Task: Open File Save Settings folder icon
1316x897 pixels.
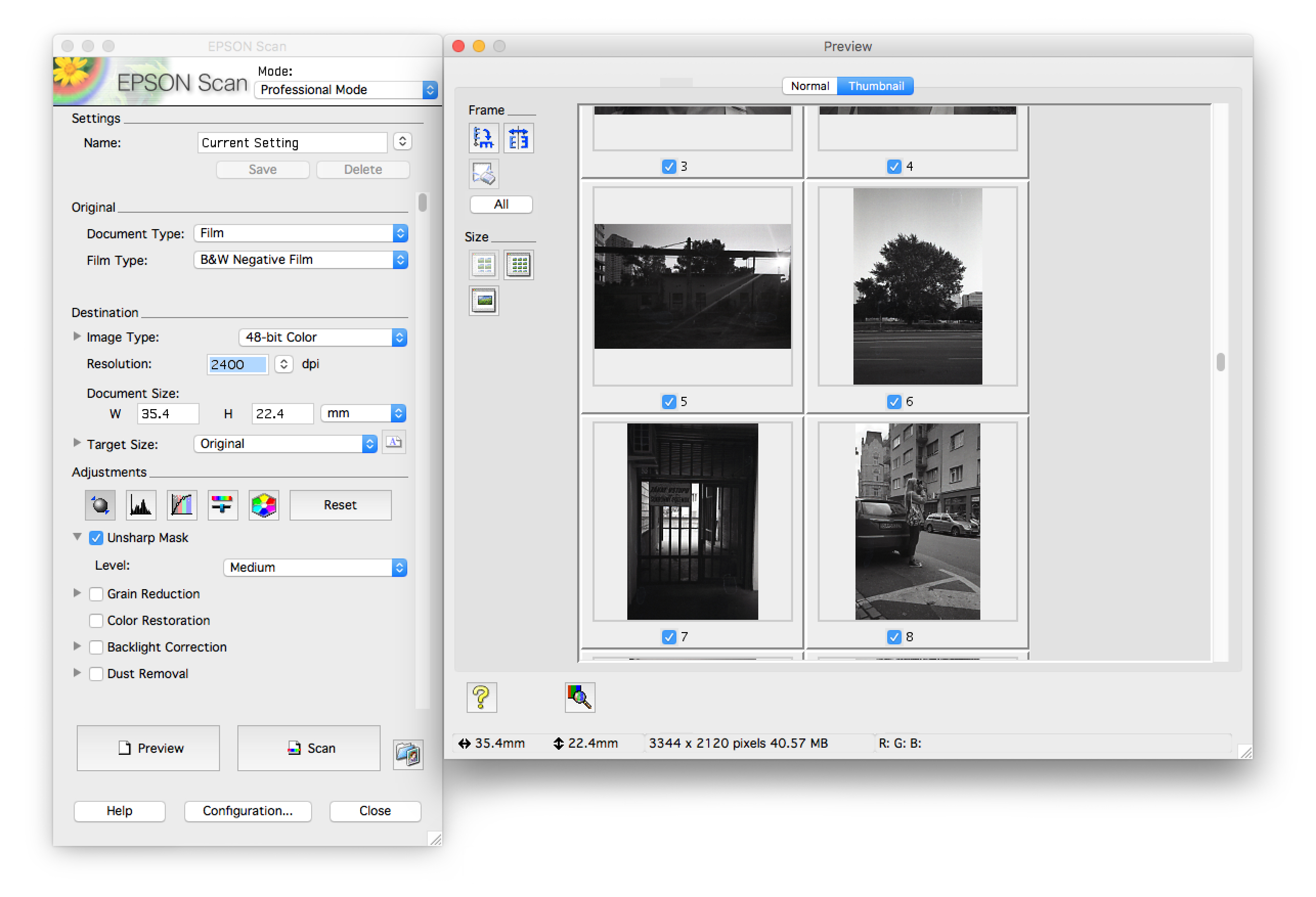Action: click(x=408, y=754)
